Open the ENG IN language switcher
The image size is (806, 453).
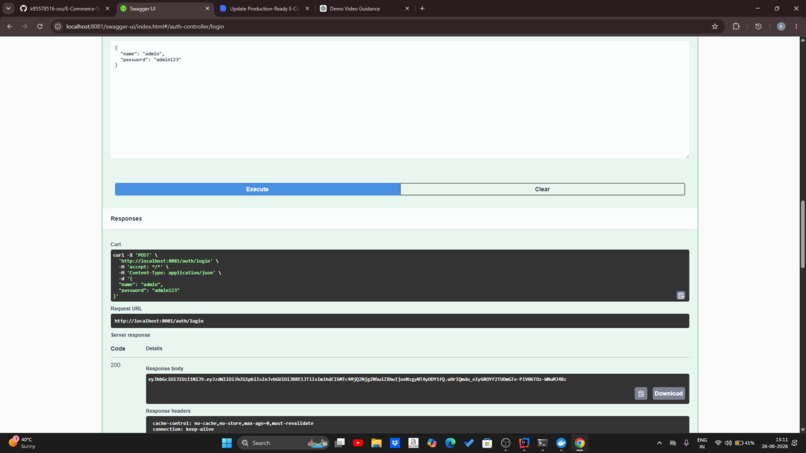pyautogui.click(x=702, y=443)
